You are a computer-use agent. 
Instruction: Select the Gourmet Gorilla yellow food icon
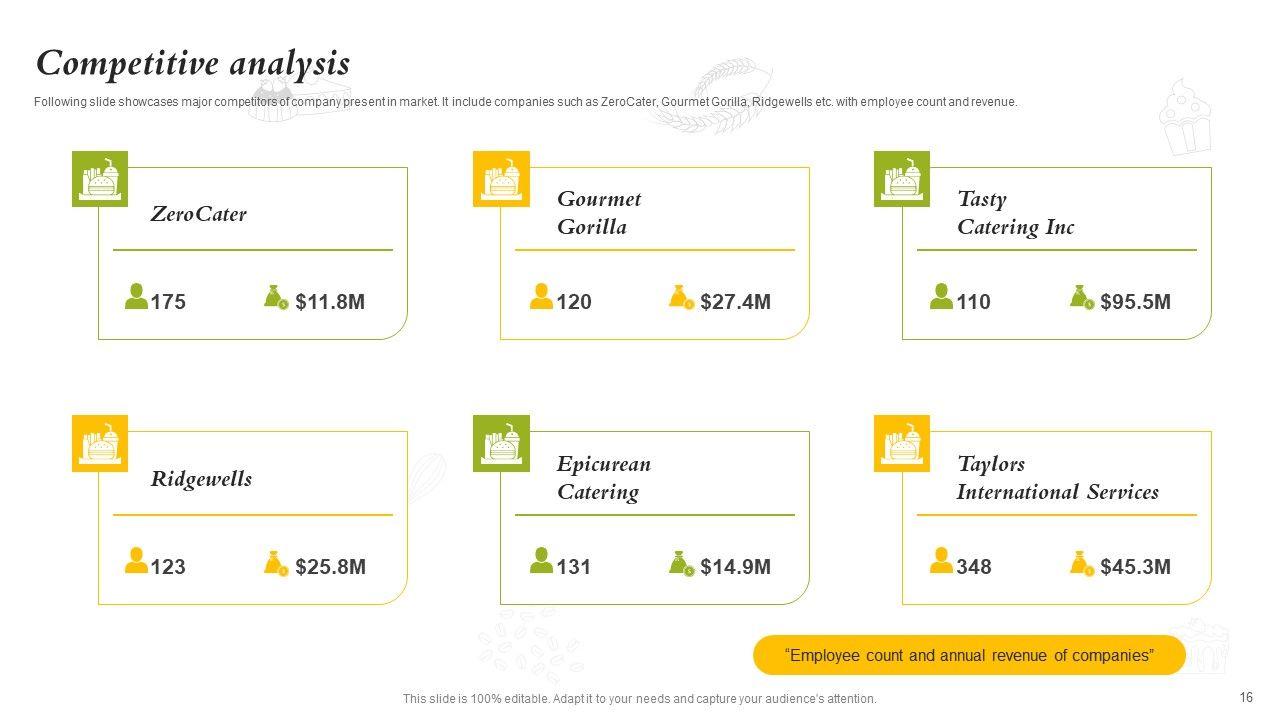click(501, 179)
